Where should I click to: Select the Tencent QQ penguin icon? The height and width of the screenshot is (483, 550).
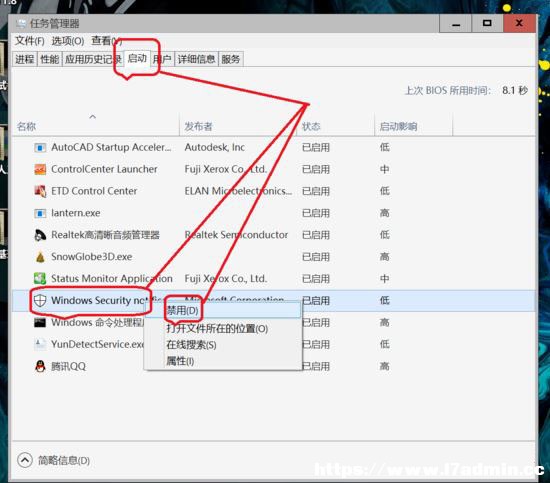click(x=40, y=367)
